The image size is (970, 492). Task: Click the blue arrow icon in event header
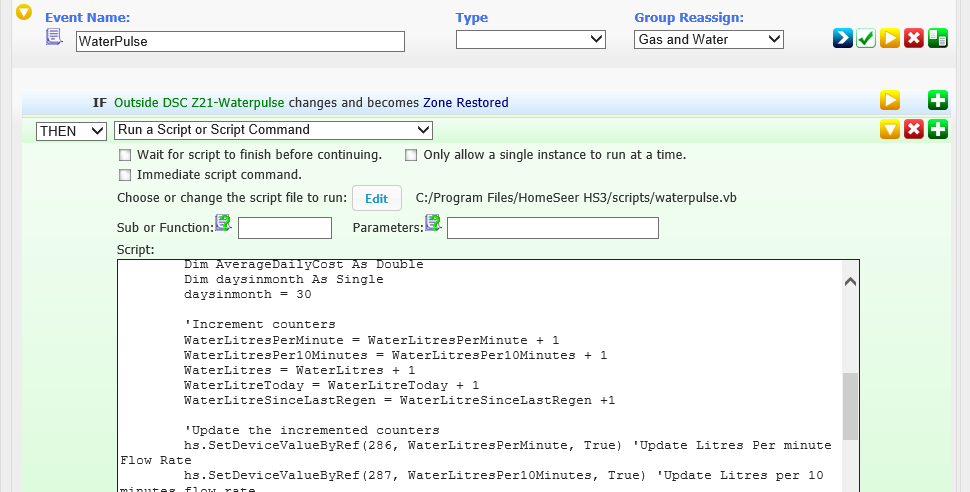tap(843, 39)
